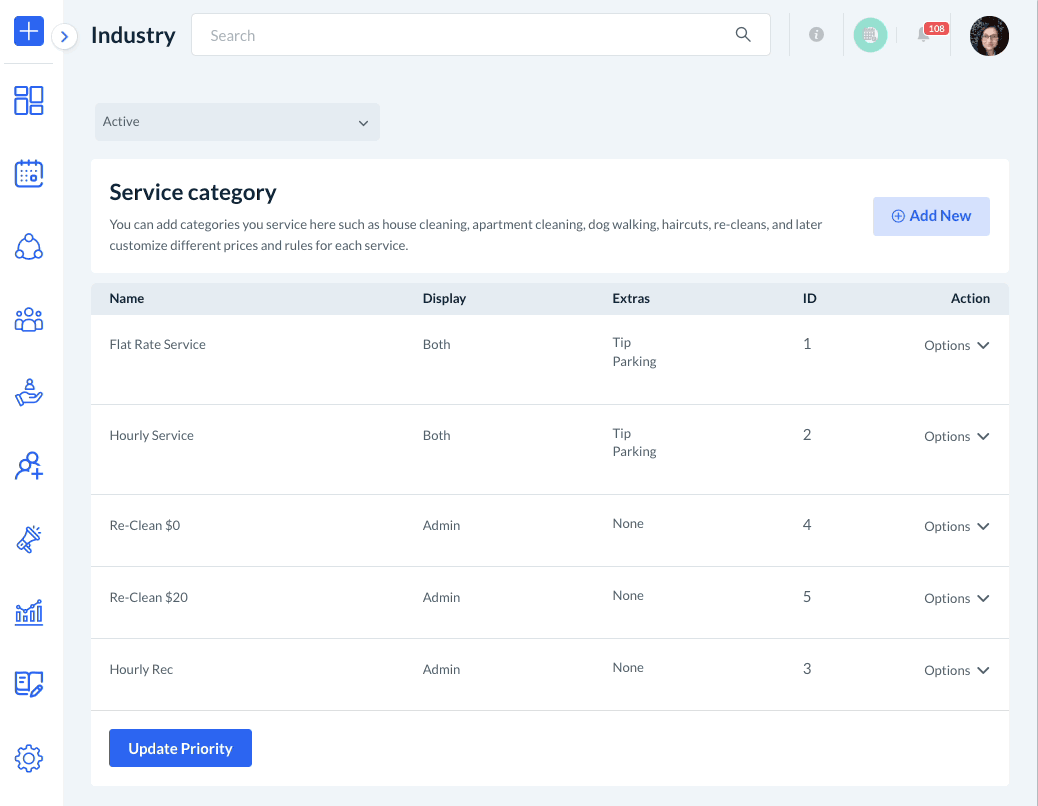Click the add-user icon in sidebar
The image size is (1038, 806).
29,466
